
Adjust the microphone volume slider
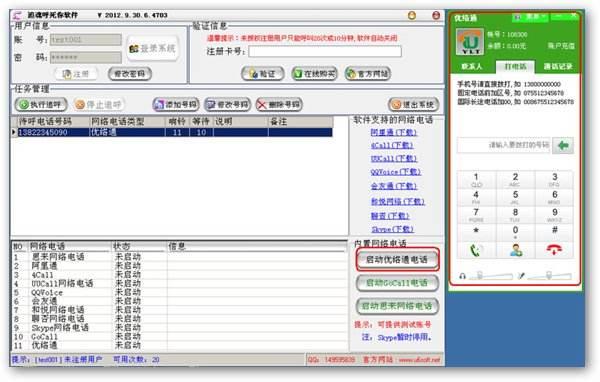tap(550, 276)
